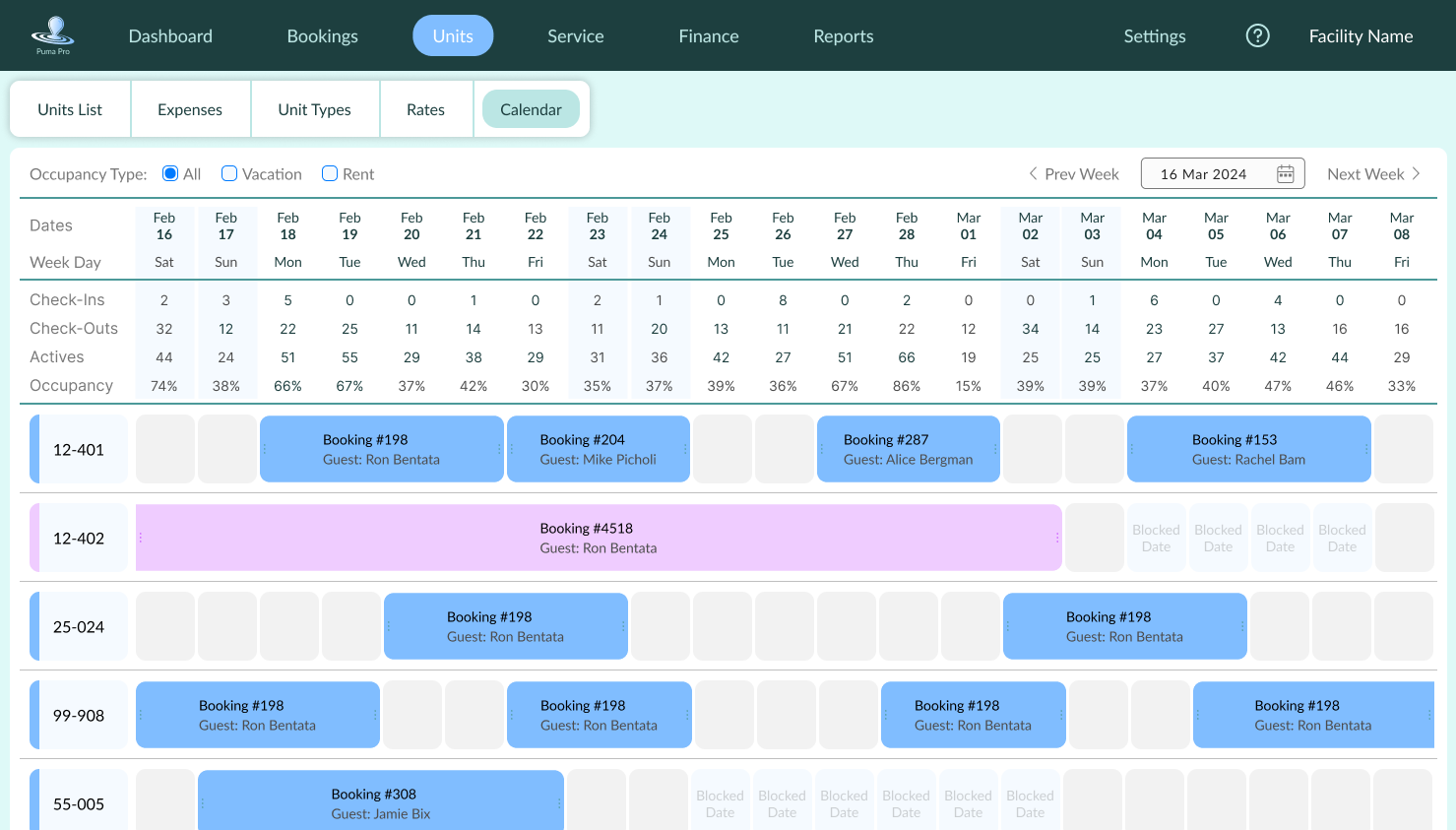Open Settings in the top bar
The height and width of the screenshot is (830, 1456).
(1155, 36)
